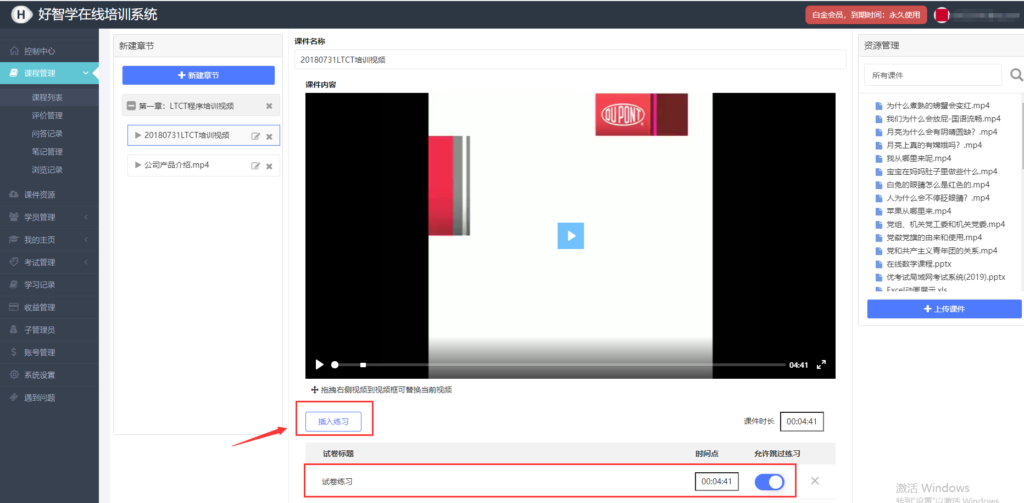This screenshot has height=503, width=1024.
Task: Click the H logo icon
Action: pos(22,14)
